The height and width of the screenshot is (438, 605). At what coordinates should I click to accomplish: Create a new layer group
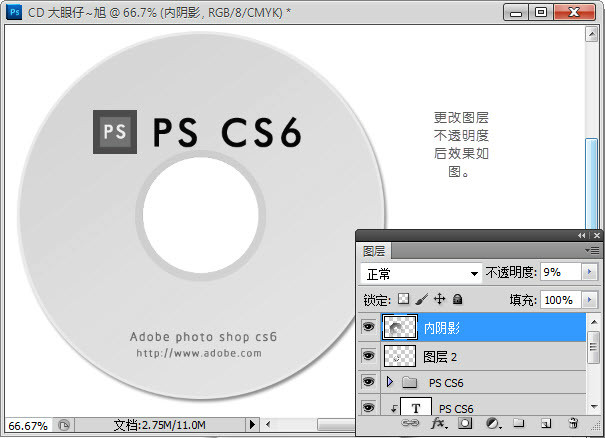pos(519,424)
